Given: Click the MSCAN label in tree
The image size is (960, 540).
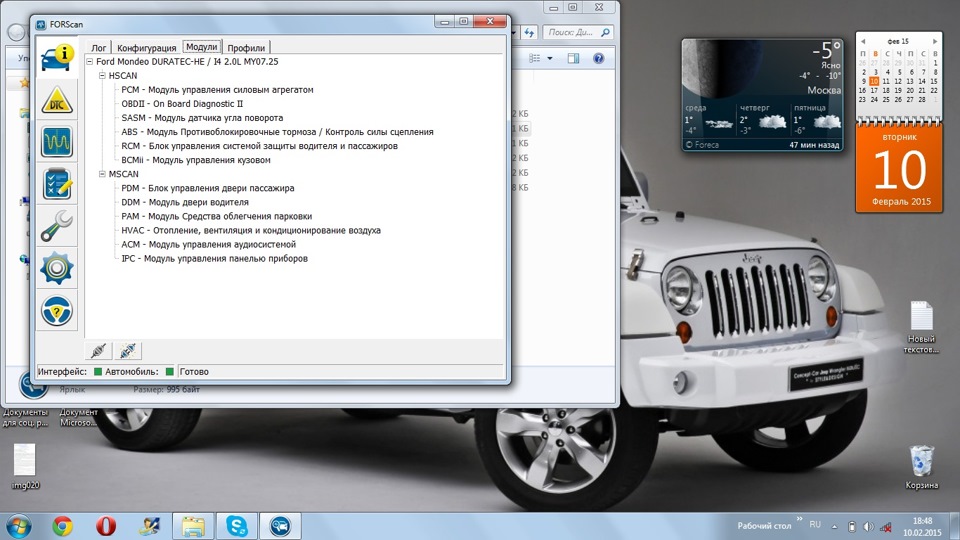Looking at the screenshot, I should click(124, 174).
